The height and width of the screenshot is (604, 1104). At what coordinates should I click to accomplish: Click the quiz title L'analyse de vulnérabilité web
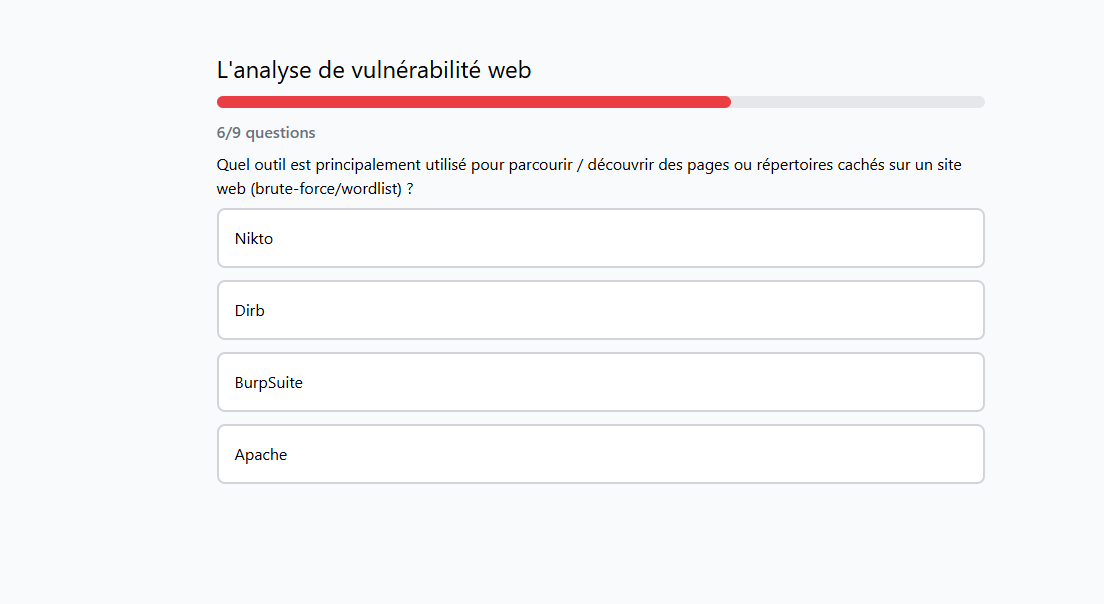(374, 70)
